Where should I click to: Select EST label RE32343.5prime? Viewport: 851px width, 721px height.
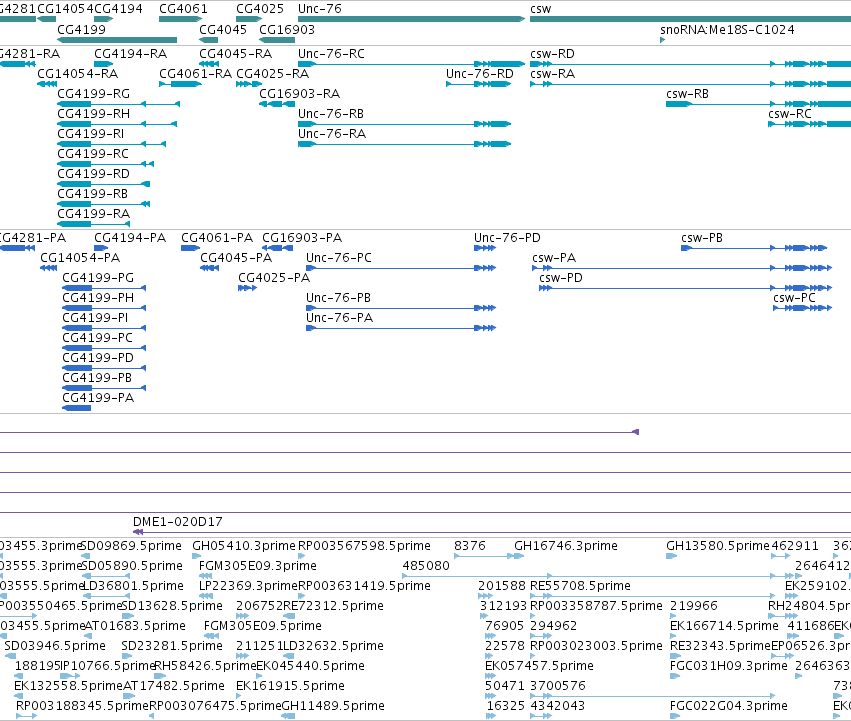point(720,646)
